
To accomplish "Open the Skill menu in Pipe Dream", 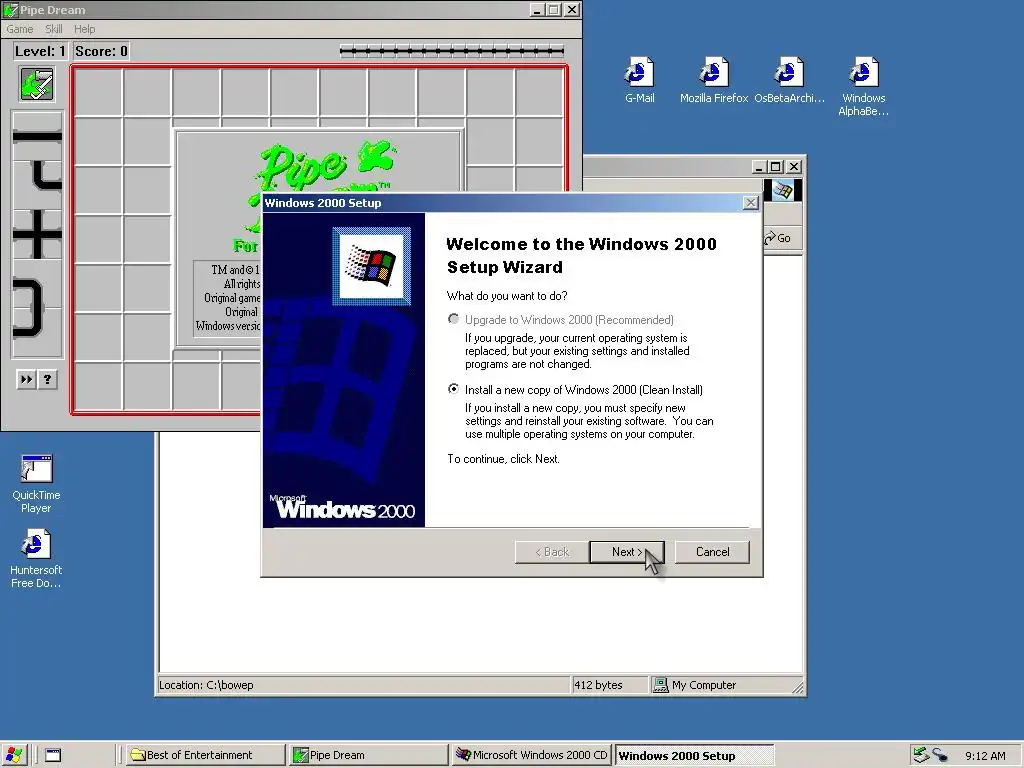I will (54, 29).
